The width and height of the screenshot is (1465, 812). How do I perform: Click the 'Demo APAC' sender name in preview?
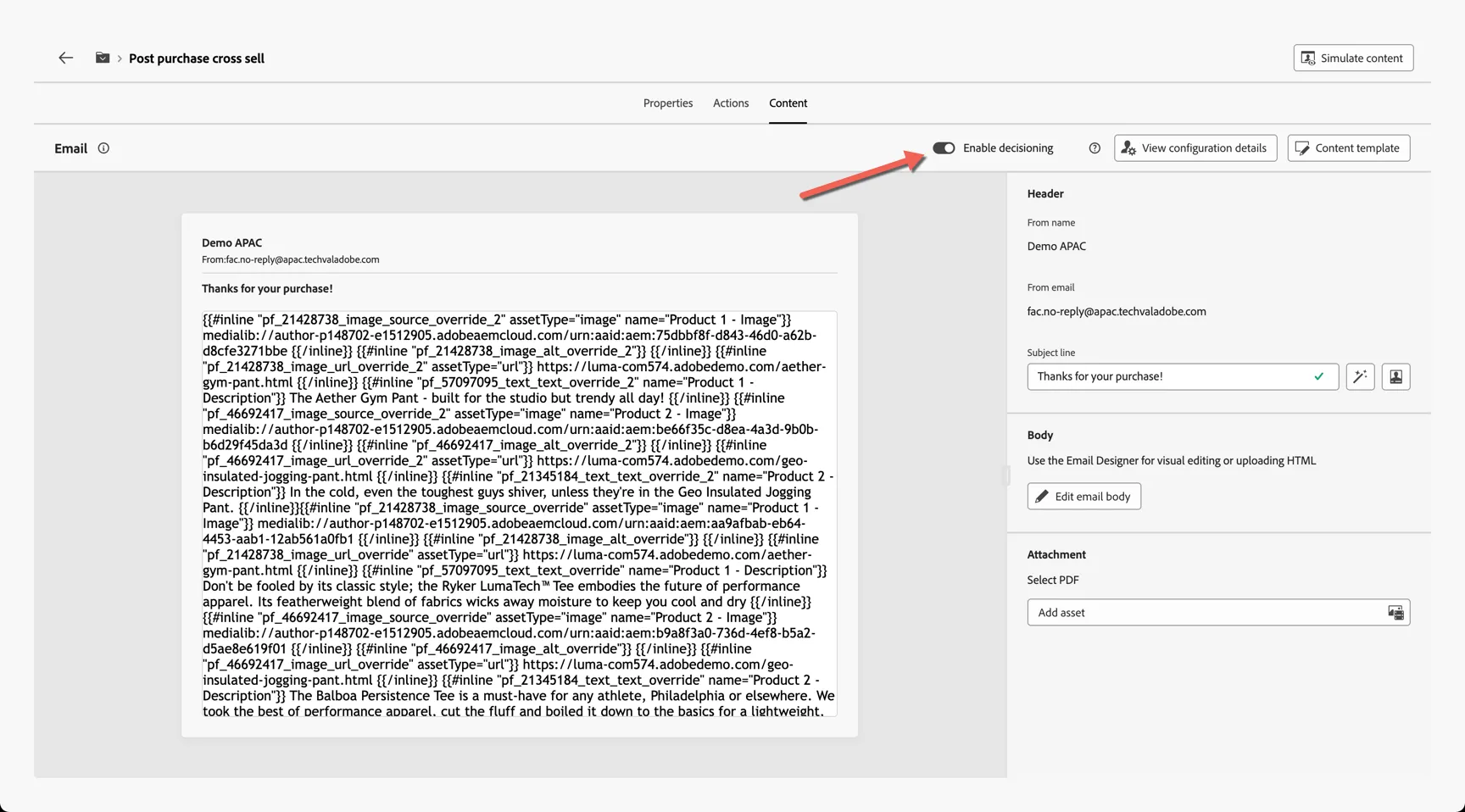(232, 242)
